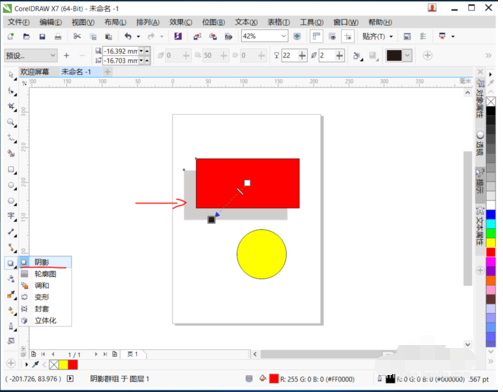Switch to the 欢迎屏幕 tab
The width and height of the screenshot is (503, 392).
(x=35, y=72)
